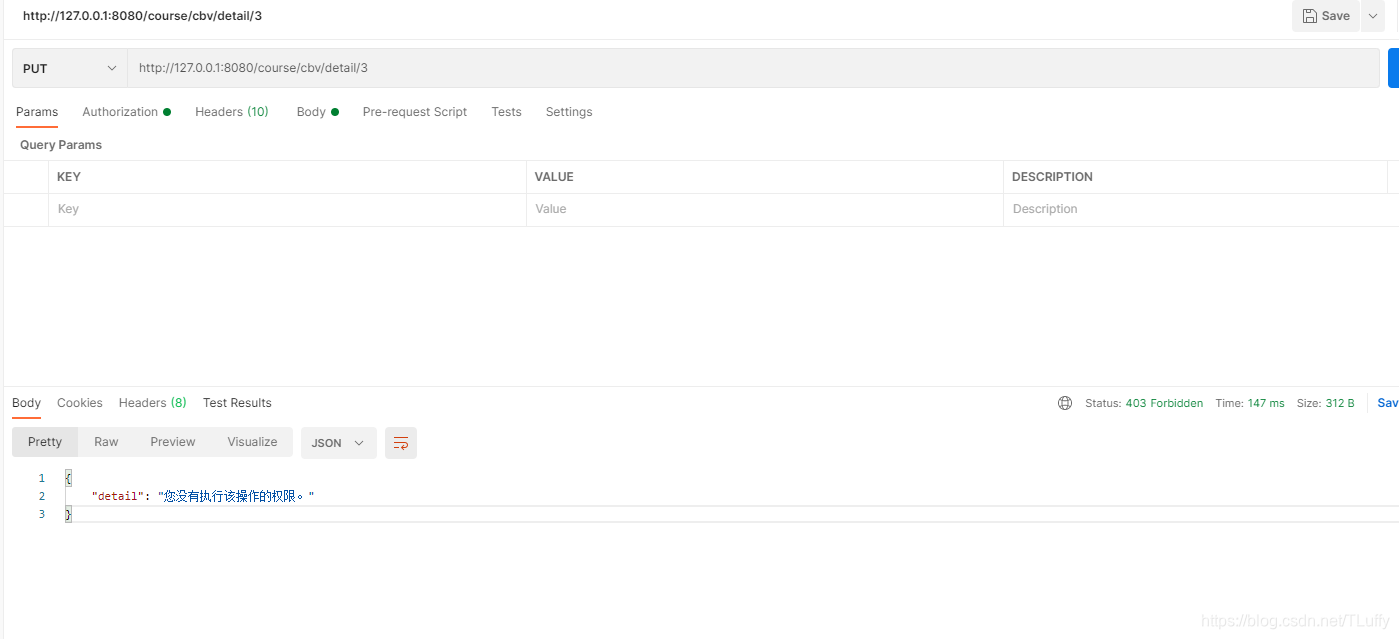Open the Test Results tab
Viewport: 1399px width, 639px height.
tap(237, 403)
